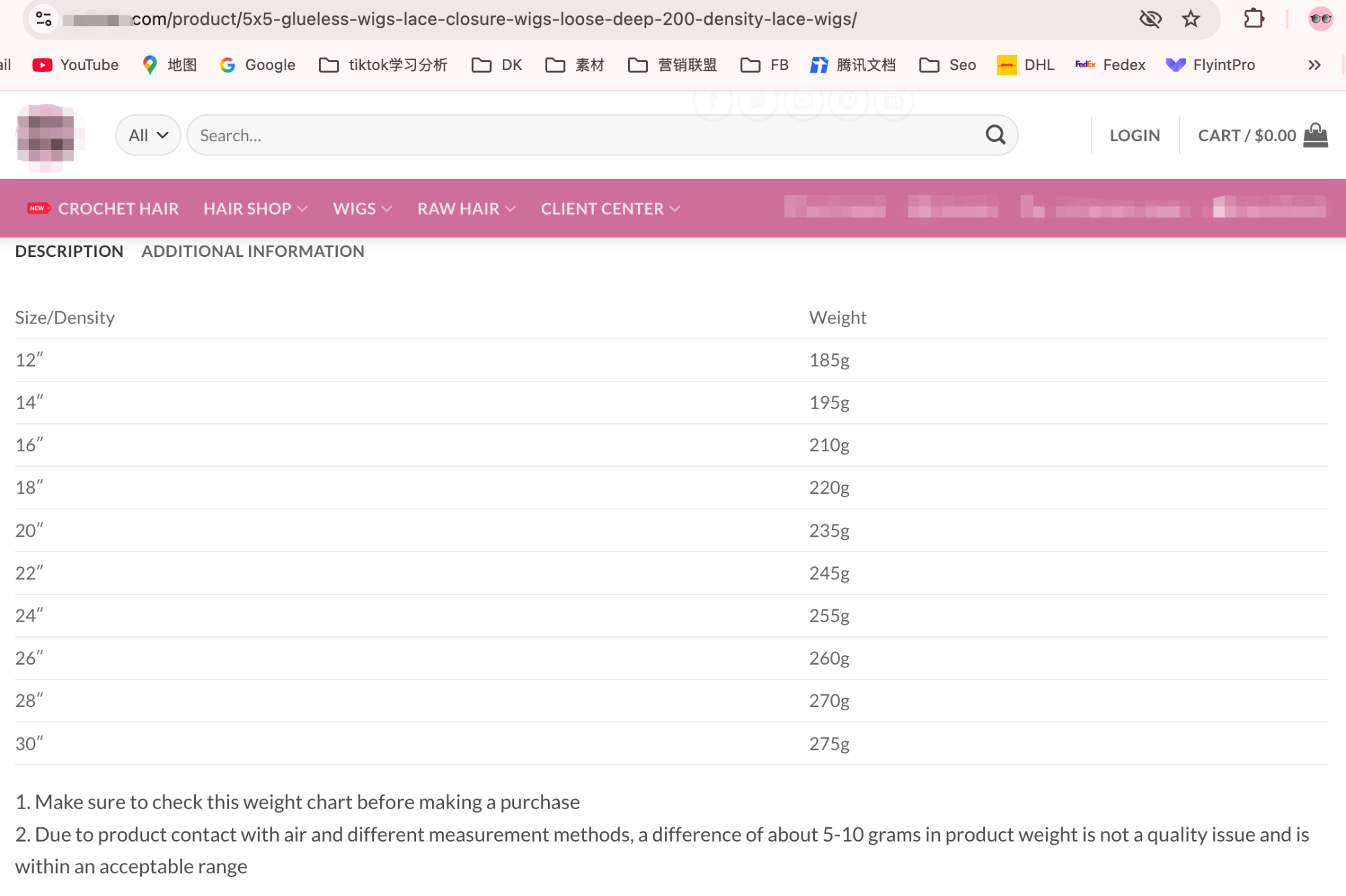Show more bookmarks via the chevron
1346x896 pixels.
tap(1314, 65)
